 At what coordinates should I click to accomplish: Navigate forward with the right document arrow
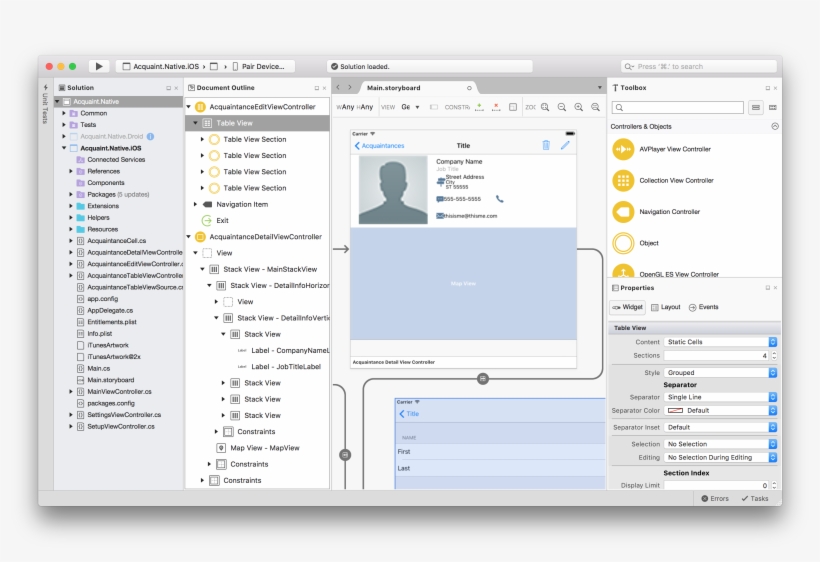350,87
